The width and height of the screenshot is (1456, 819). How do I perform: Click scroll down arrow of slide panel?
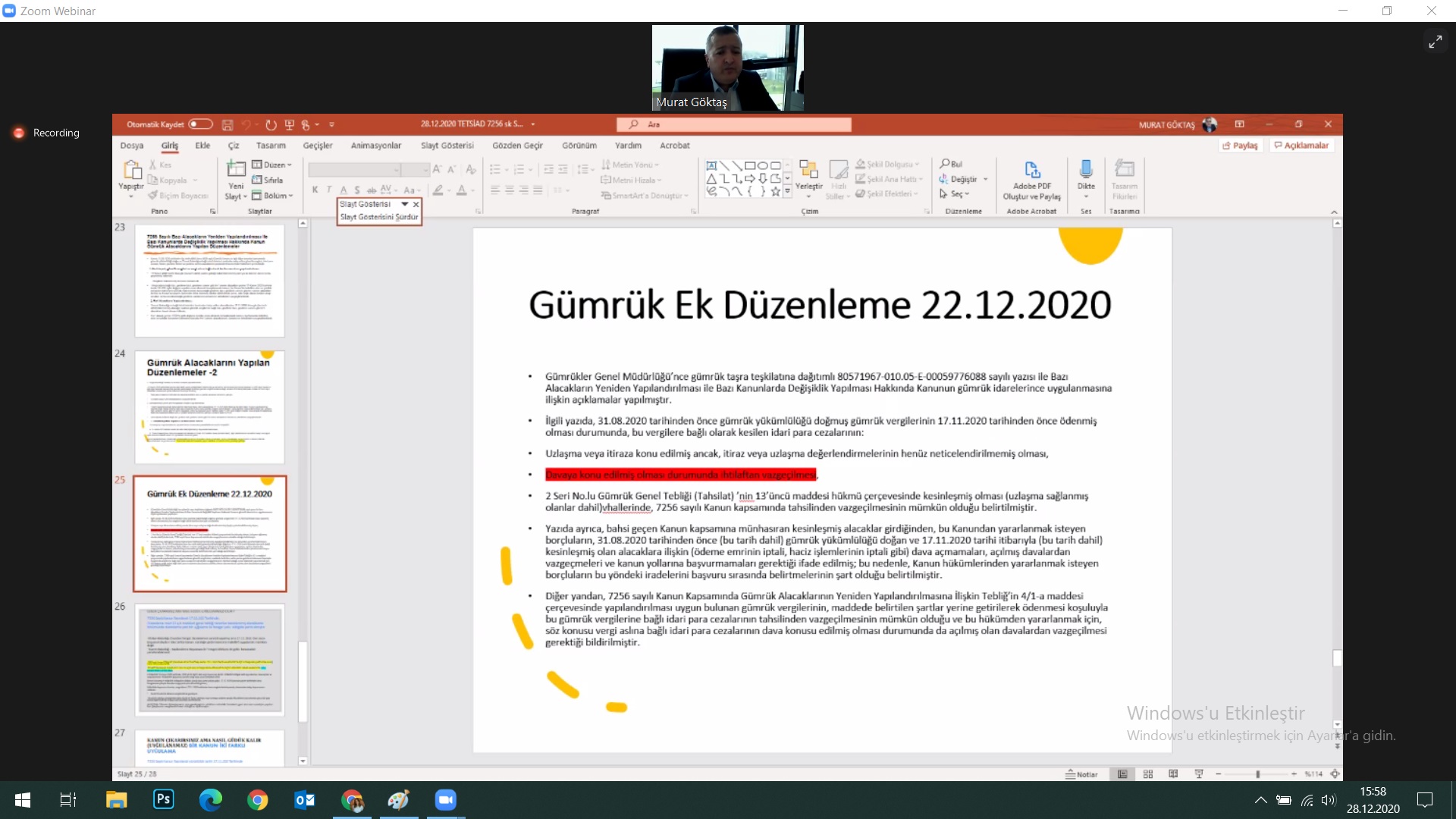[303, 761]
